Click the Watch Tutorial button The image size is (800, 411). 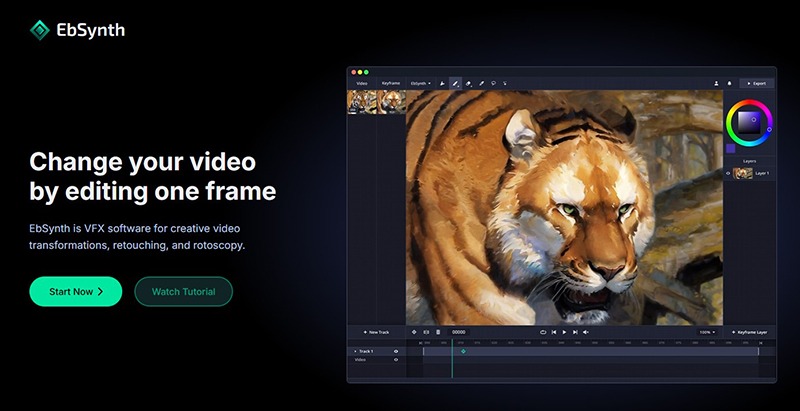(x=183, y=292)
